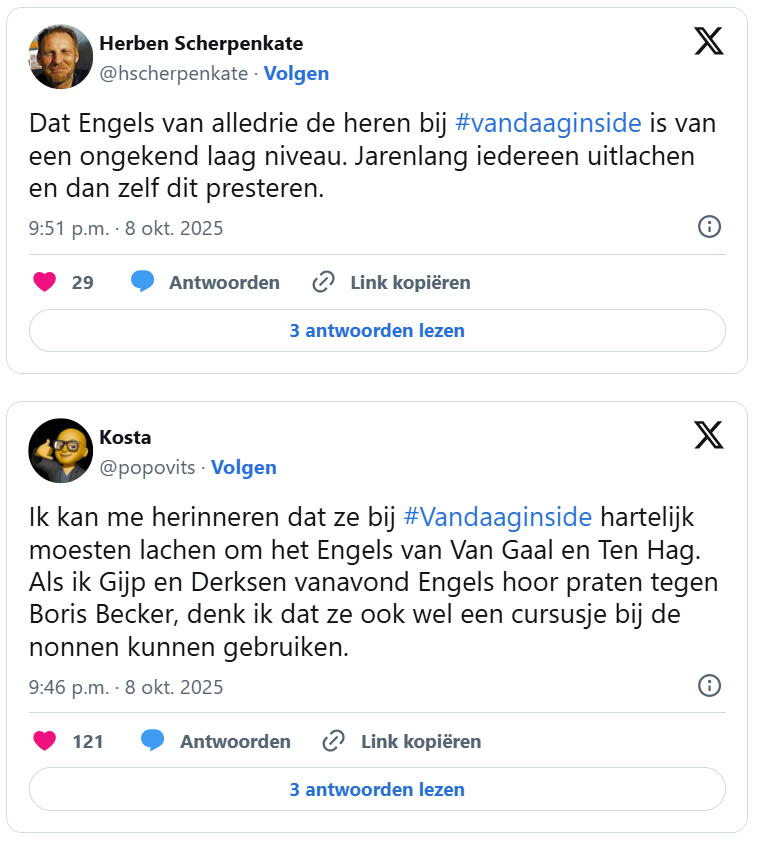
Task: Click the X logo on Herben Scherpenkate's tweet
Action: point(708,41)
